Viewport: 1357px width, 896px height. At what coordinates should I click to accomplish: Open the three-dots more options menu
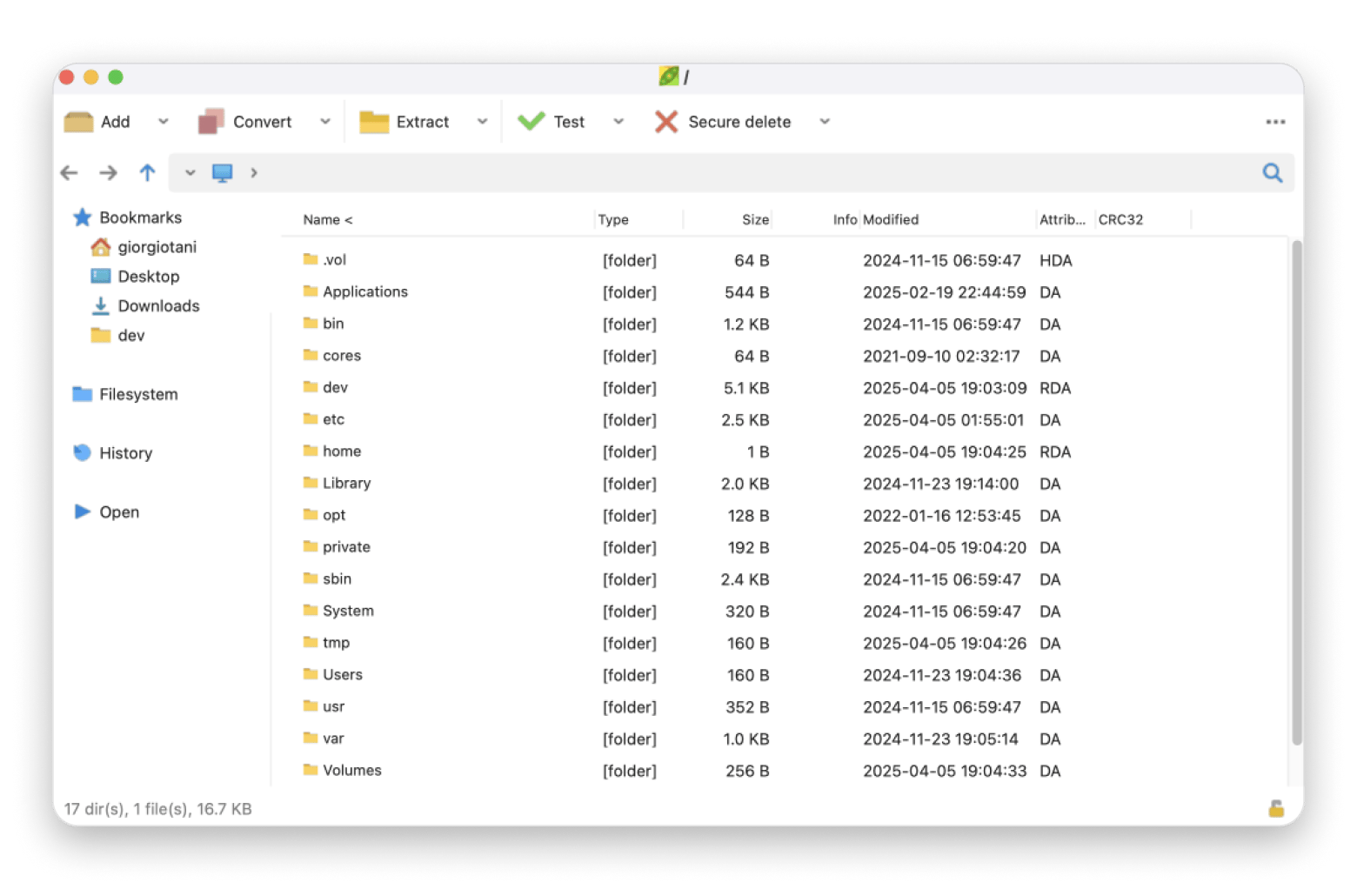[x=1275, y=122]
